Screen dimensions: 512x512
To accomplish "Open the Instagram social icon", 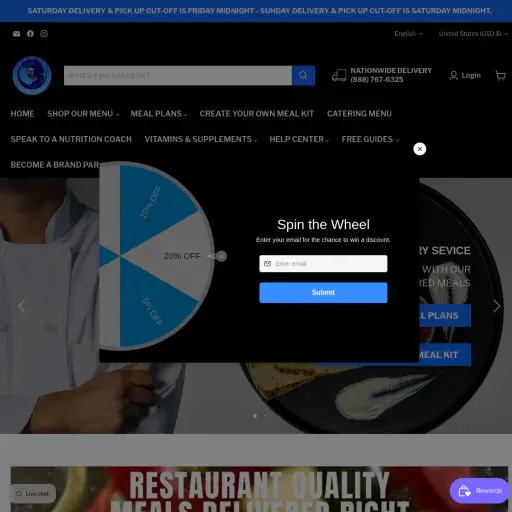I will [x=44, y=34].
